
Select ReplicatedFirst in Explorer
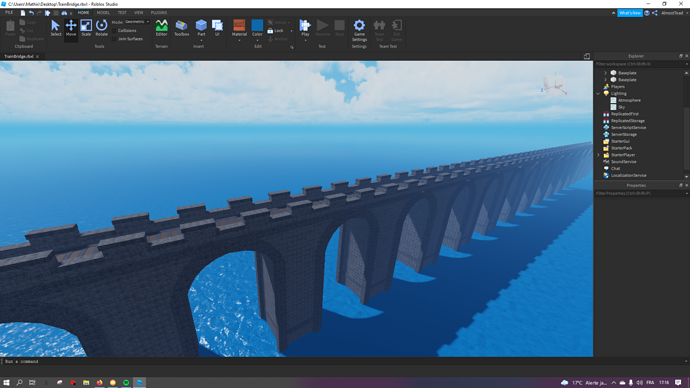click(624, 114)
